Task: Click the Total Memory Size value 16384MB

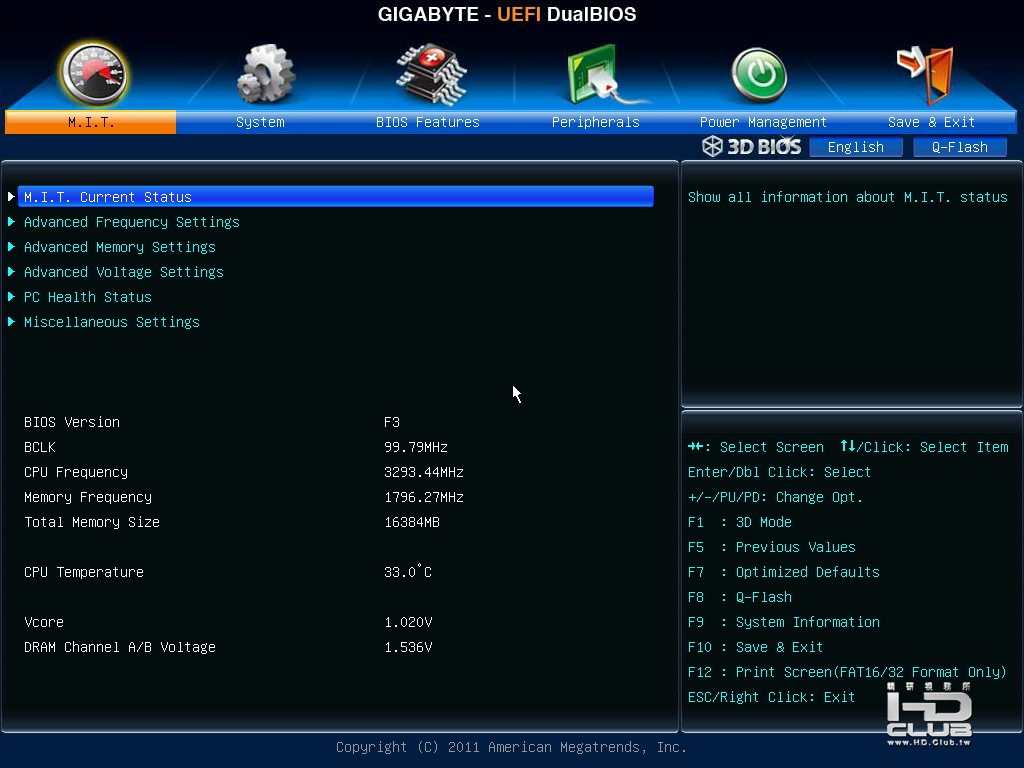Action: tap(412, 522)
